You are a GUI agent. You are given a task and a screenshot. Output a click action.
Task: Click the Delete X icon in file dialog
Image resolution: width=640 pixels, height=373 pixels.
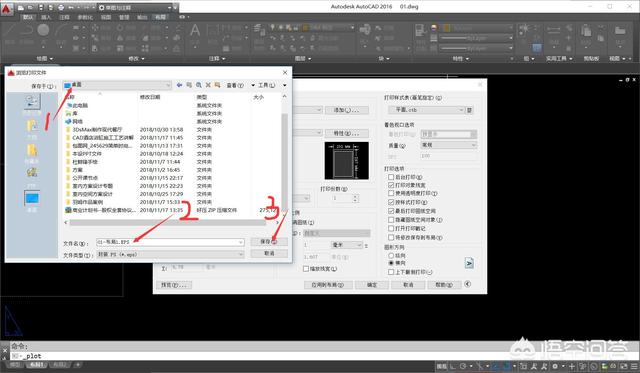coord(208,85)
